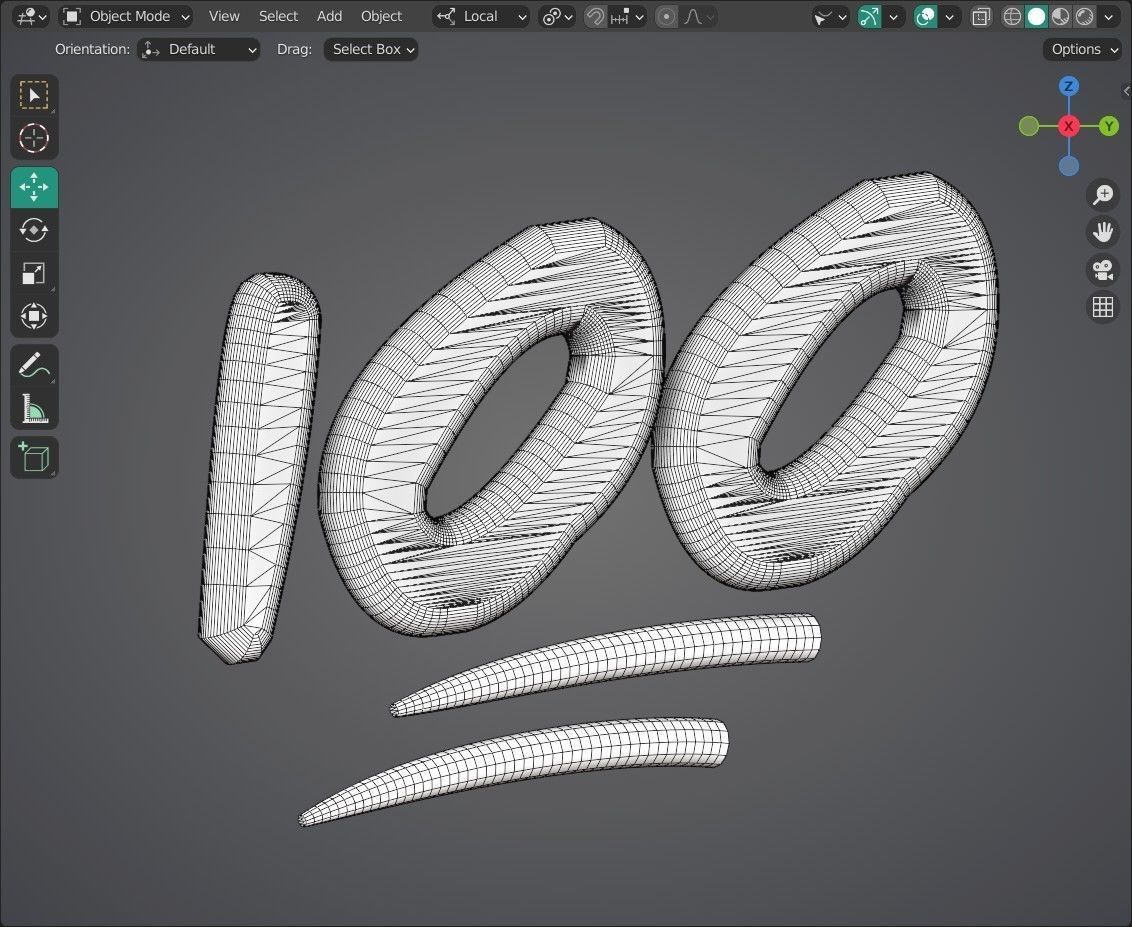The height and width of the screenshot is (927, 1132).
Task: Open selectability and visibility dropdown
Action: point(830,17)
